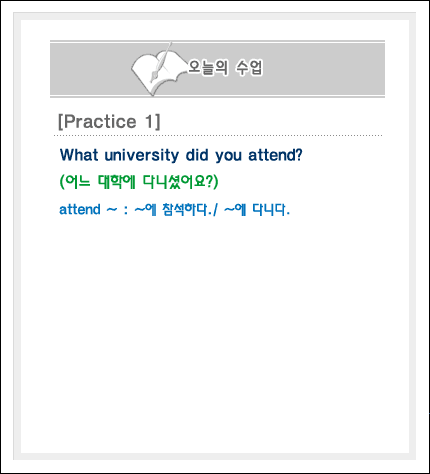Click the word did in the sentence

pos(197,155)
